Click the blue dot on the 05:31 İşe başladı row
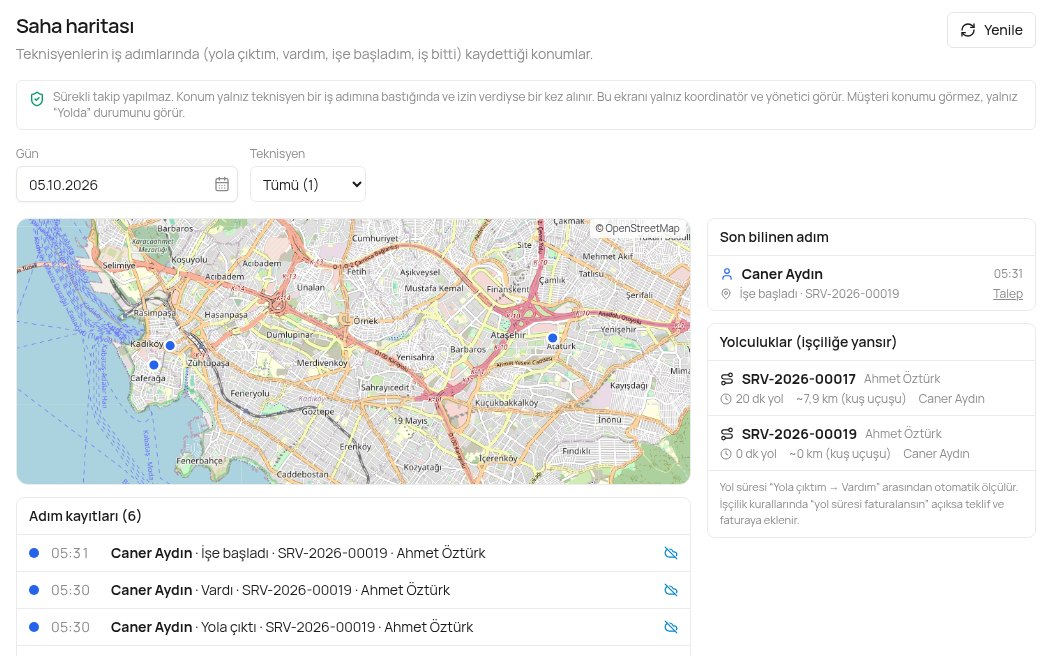This screenshot has width=1050, height=656. click(x=34, y=553)
